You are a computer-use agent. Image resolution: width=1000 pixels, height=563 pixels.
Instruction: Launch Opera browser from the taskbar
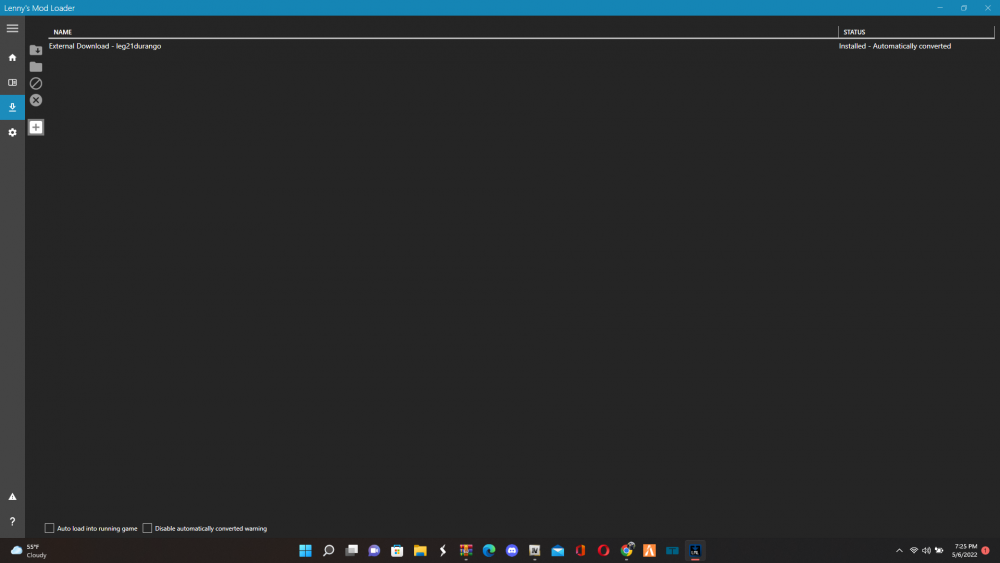[x=603, y=550]
